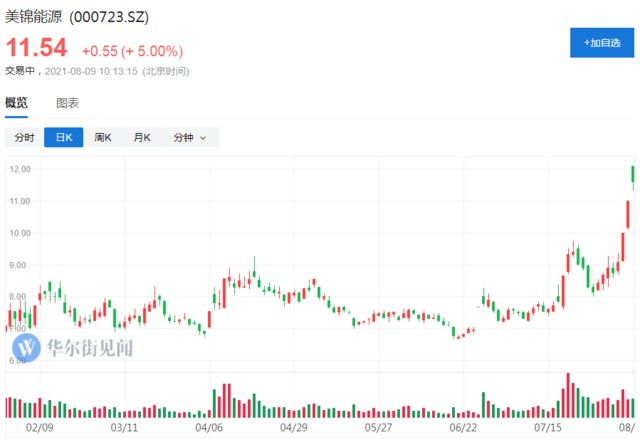Expand the 分钟 minute interval dropdown
The height and width of the screenshot is (442, 640).
coord(189,138)
